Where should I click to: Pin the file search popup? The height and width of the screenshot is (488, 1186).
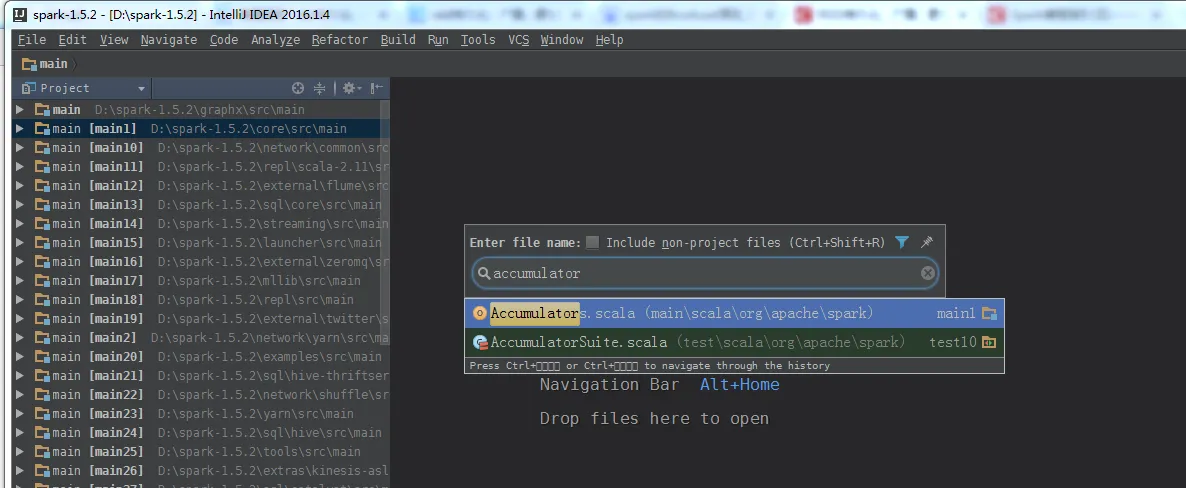[927, 242]
